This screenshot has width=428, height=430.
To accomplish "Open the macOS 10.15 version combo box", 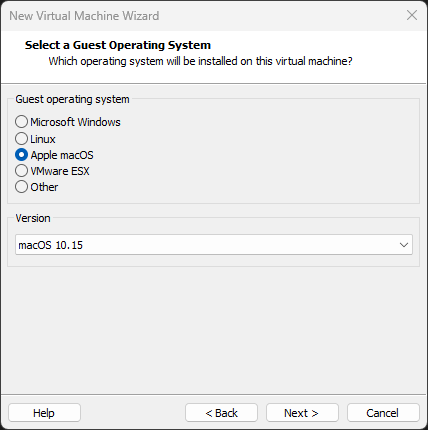I will click(x=214, y=245).
